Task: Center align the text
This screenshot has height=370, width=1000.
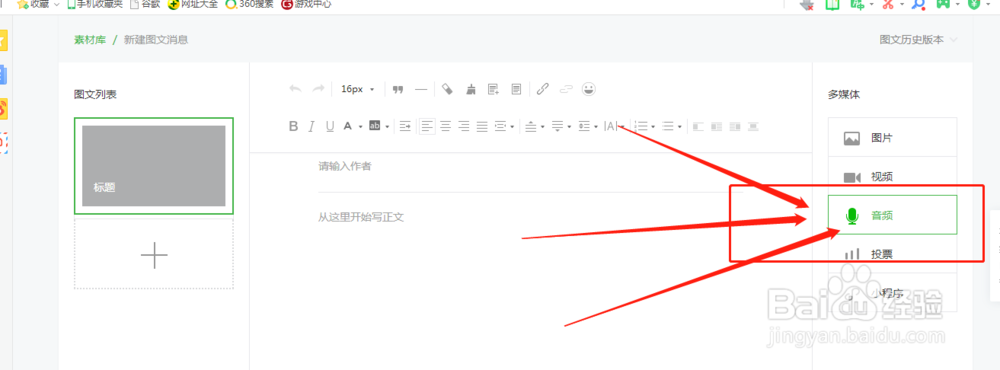Action: 446,126
